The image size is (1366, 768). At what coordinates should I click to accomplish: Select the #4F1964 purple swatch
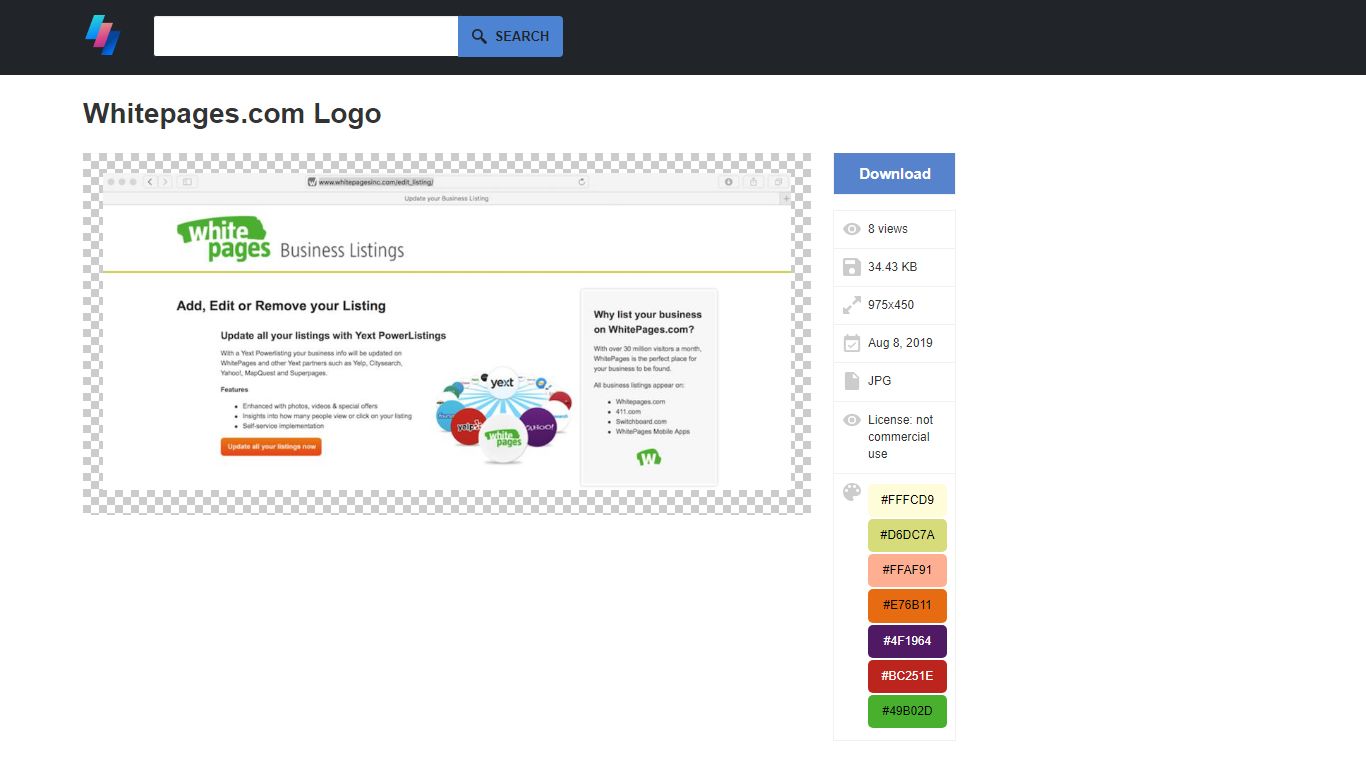tap(907, 641)
